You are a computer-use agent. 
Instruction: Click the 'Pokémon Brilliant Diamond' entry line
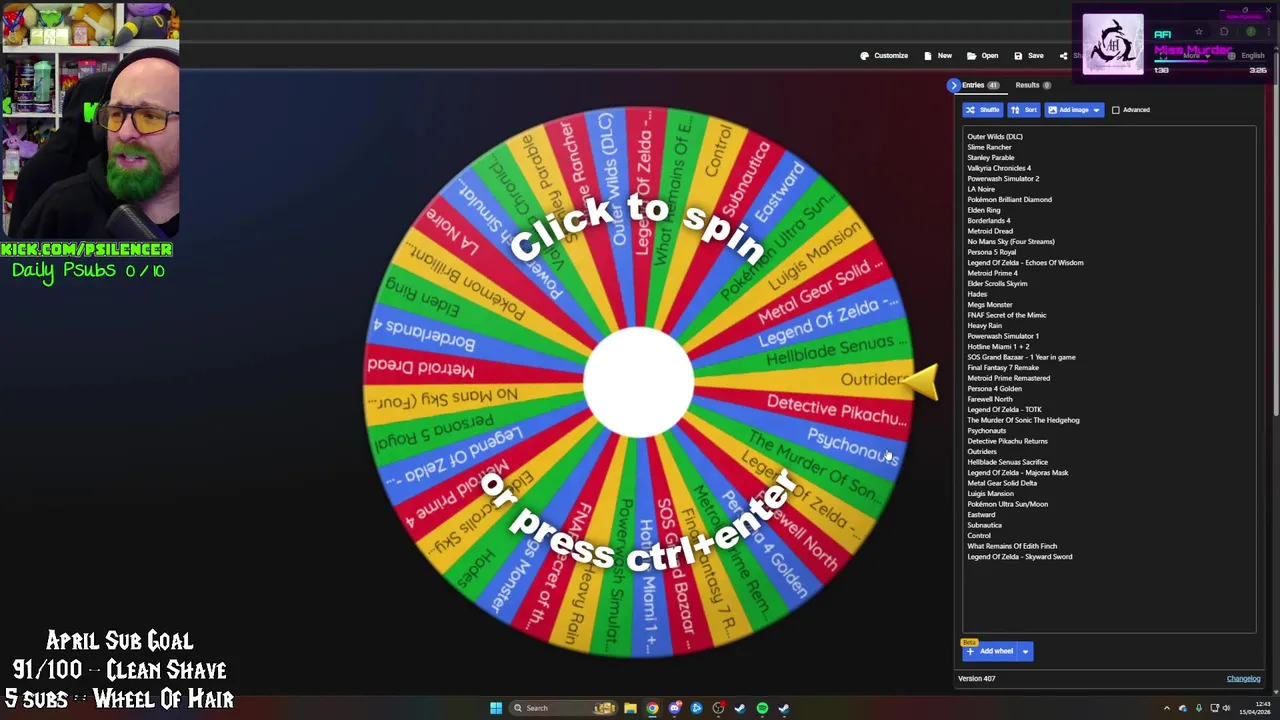tap(1009, 200)
